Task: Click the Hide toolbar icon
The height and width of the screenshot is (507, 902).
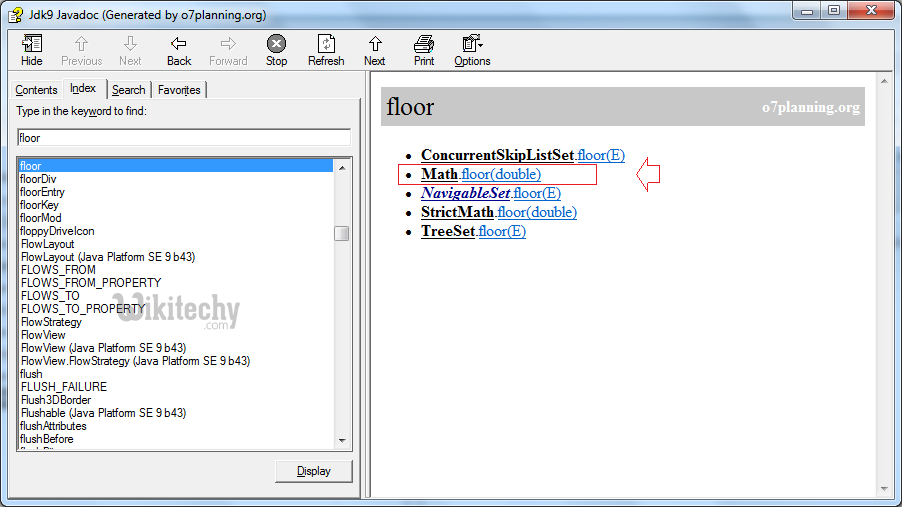Action: [x=32, y=44]
